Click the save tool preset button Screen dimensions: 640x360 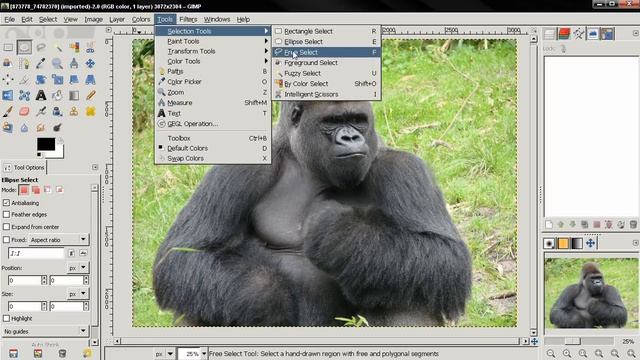pos(13,353)
